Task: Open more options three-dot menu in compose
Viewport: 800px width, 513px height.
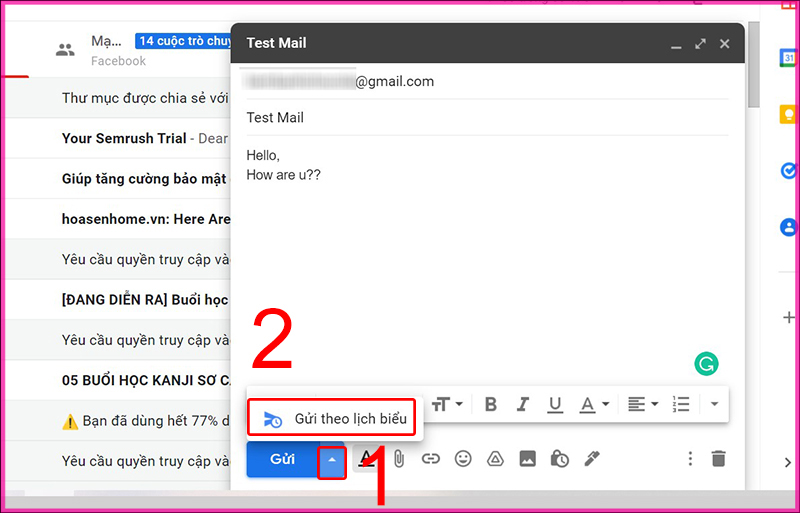Action: coord(690,459)
